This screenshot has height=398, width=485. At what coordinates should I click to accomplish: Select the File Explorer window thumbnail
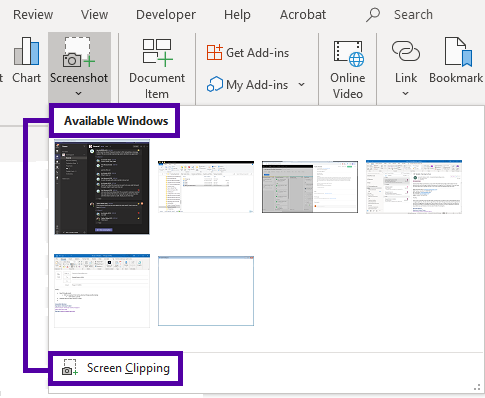[x=206, y=187]
